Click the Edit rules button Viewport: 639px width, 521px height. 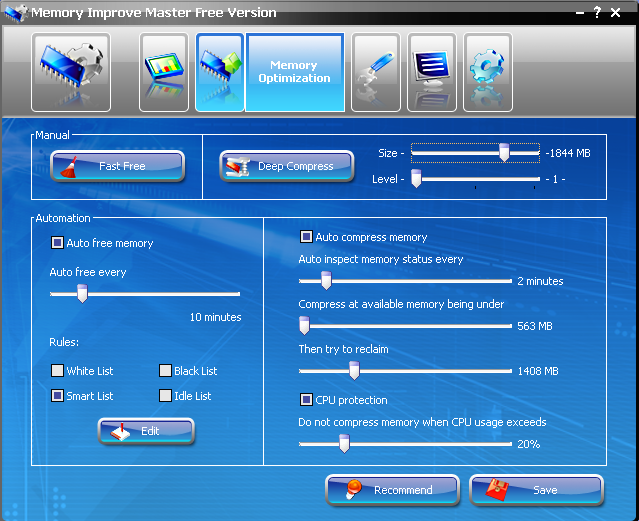pyautogui.click(x=146, y=431)
